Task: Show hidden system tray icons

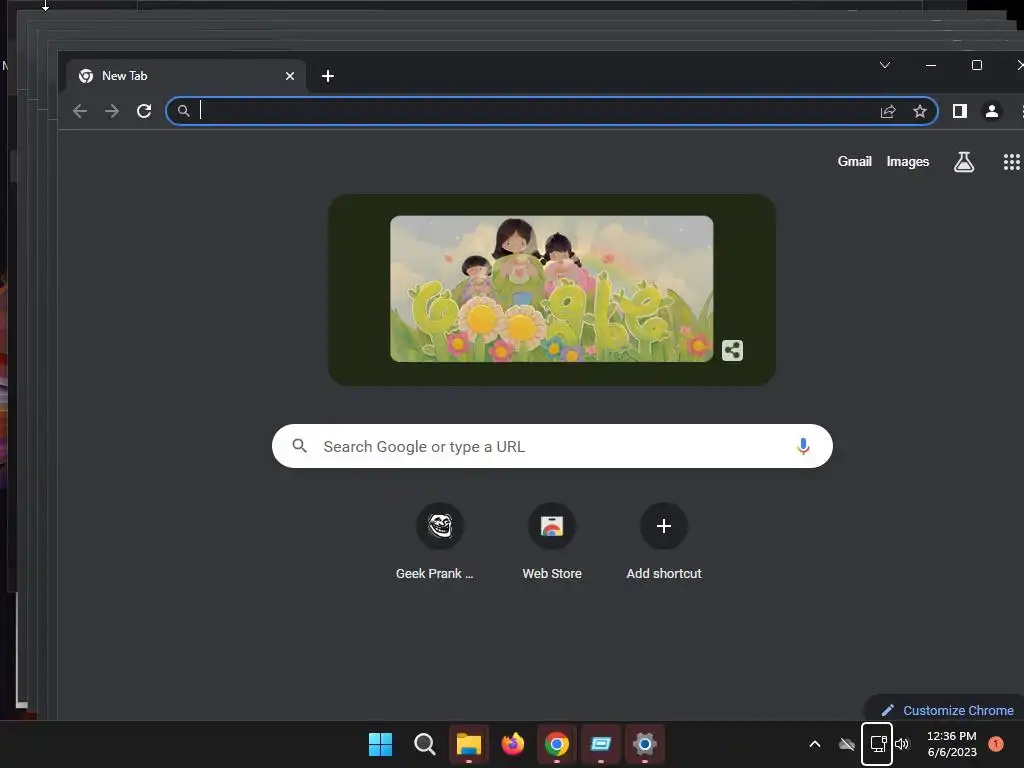Action: [x=814, y=744]
